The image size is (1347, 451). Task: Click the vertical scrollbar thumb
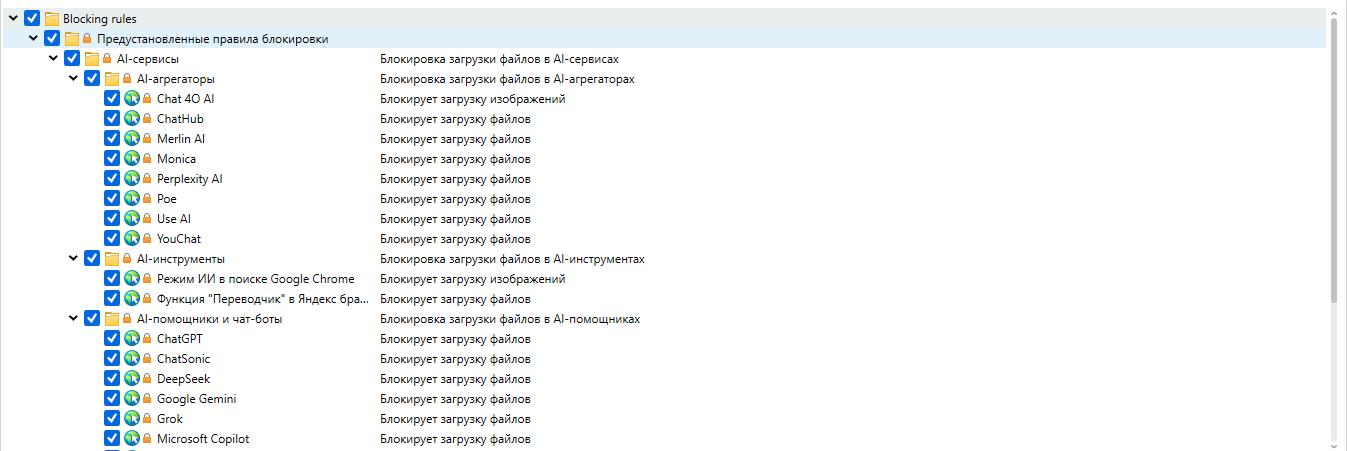1336,160
